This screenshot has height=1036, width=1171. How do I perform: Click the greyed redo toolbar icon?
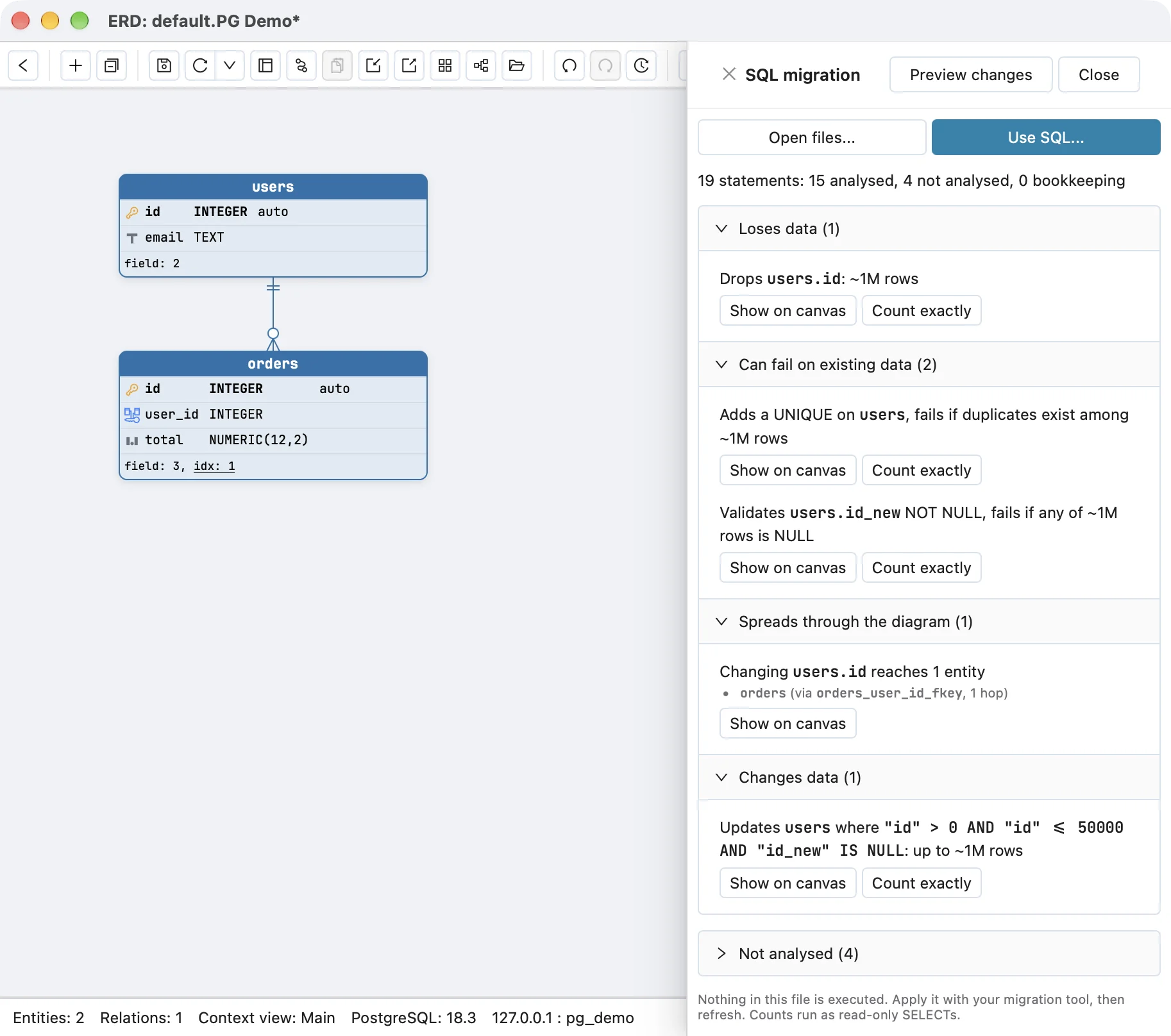click(605, 65)
